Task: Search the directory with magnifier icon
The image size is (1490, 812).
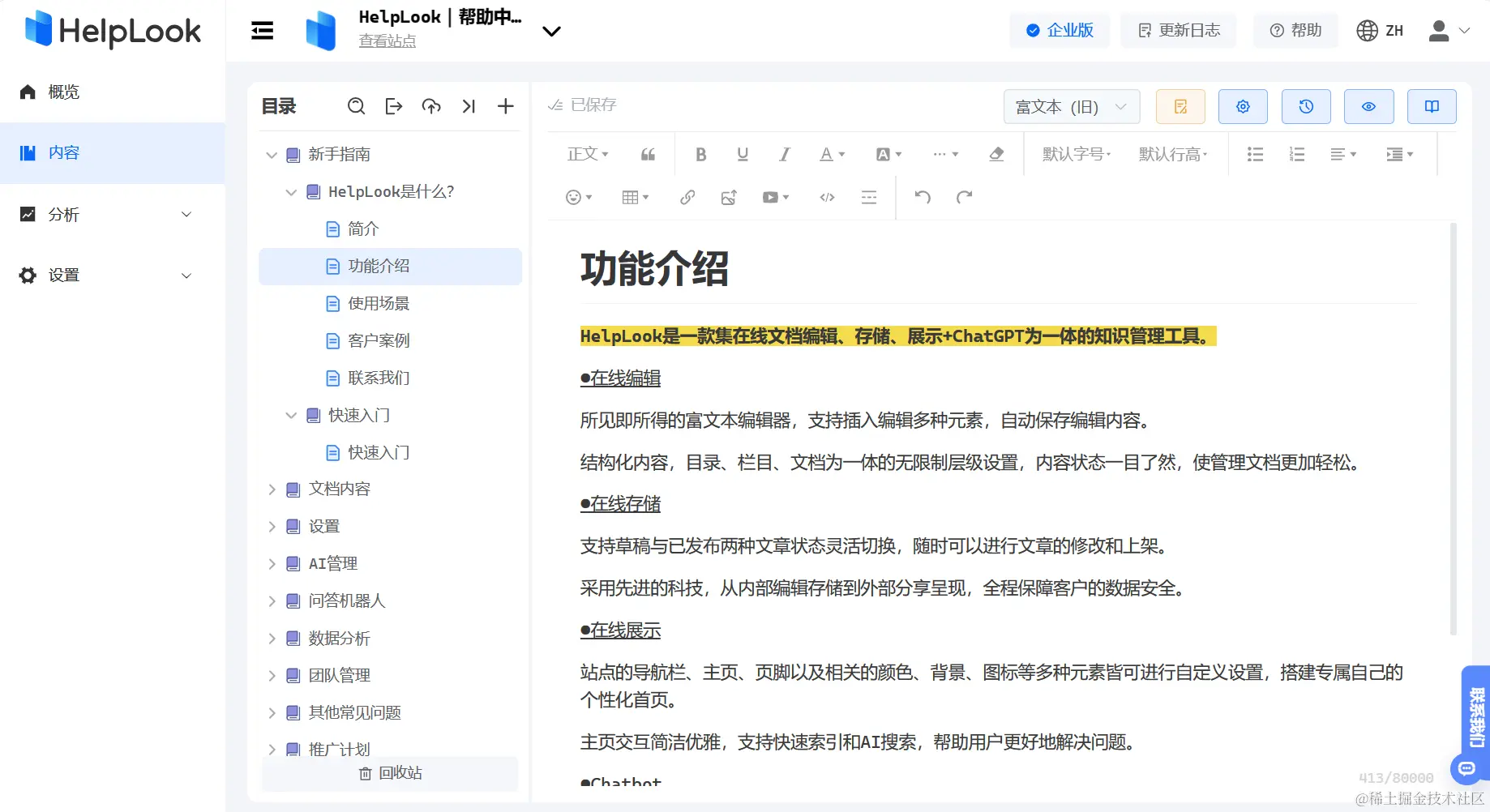Action: pyautogui.click(x=356, y=106)
